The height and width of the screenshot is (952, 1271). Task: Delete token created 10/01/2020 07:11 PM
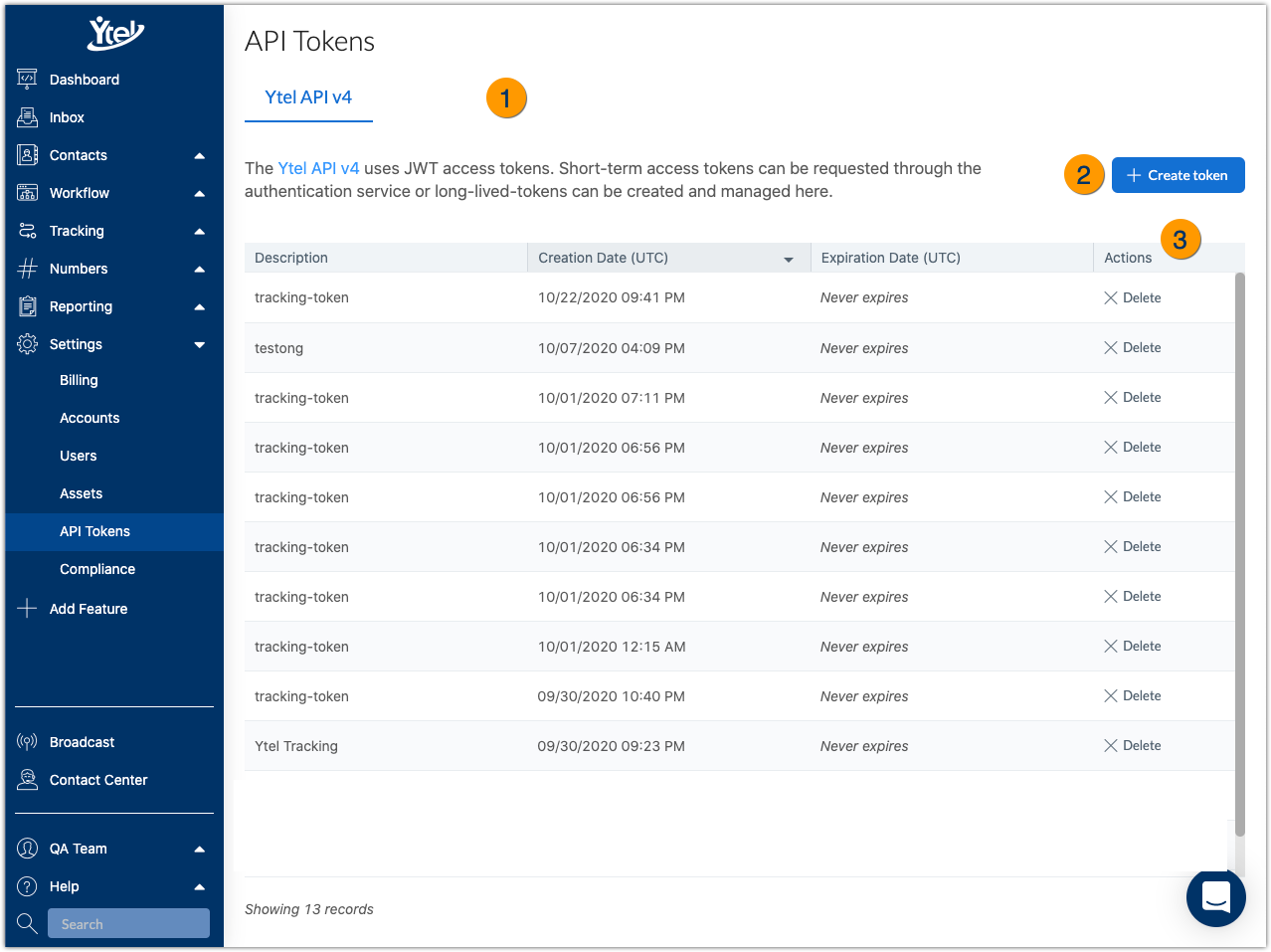pyautogui.click(x=1133, y=398)
